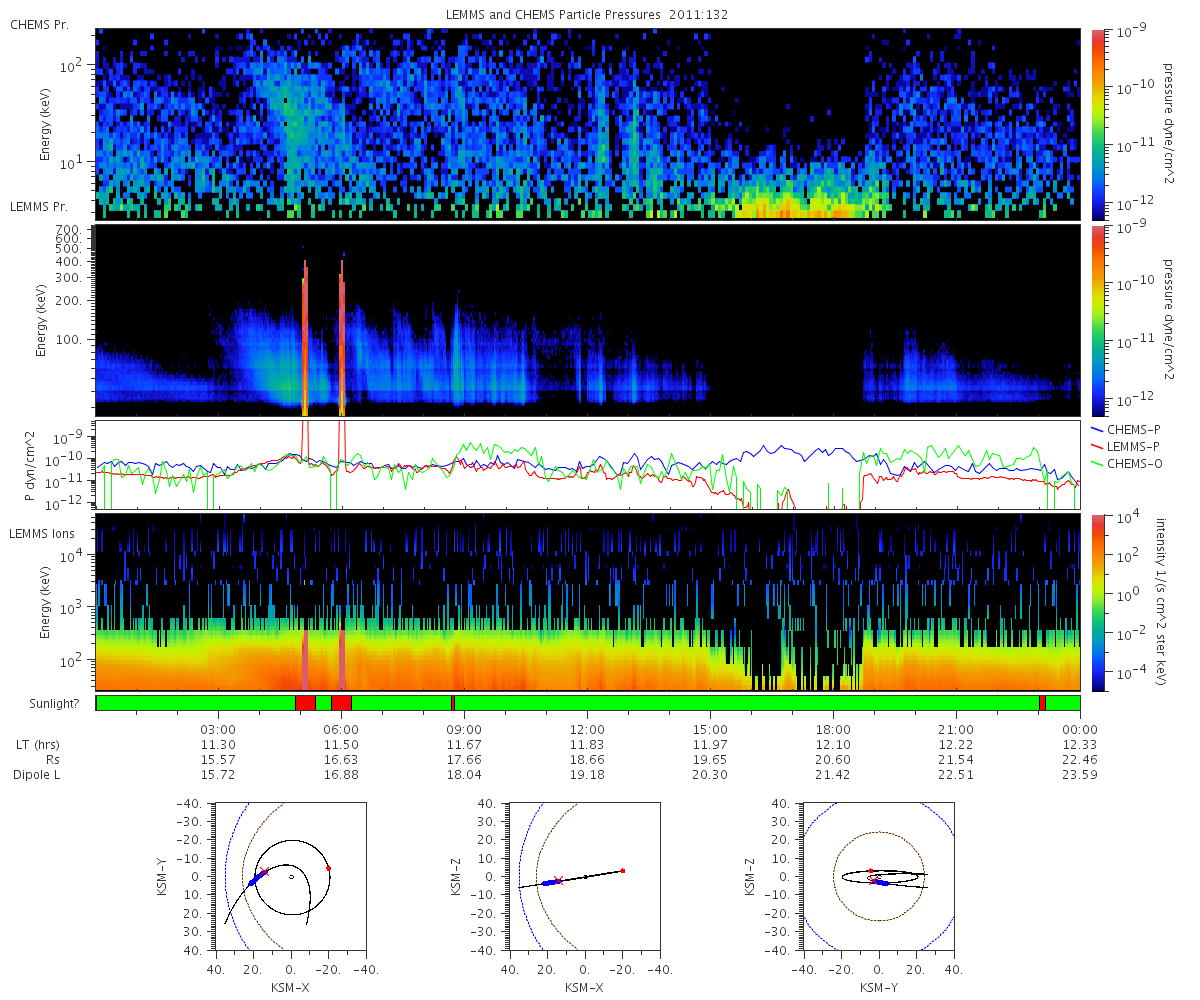Click the KSM-X versus KSM-Z orbit plot

[584, 876]
